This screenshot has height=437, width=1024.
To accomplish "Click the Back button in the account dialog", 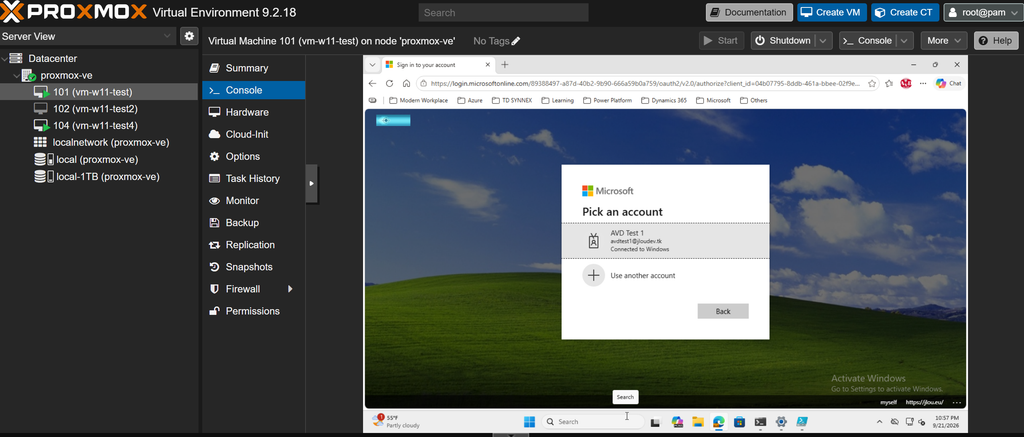I will coord(722,311).
